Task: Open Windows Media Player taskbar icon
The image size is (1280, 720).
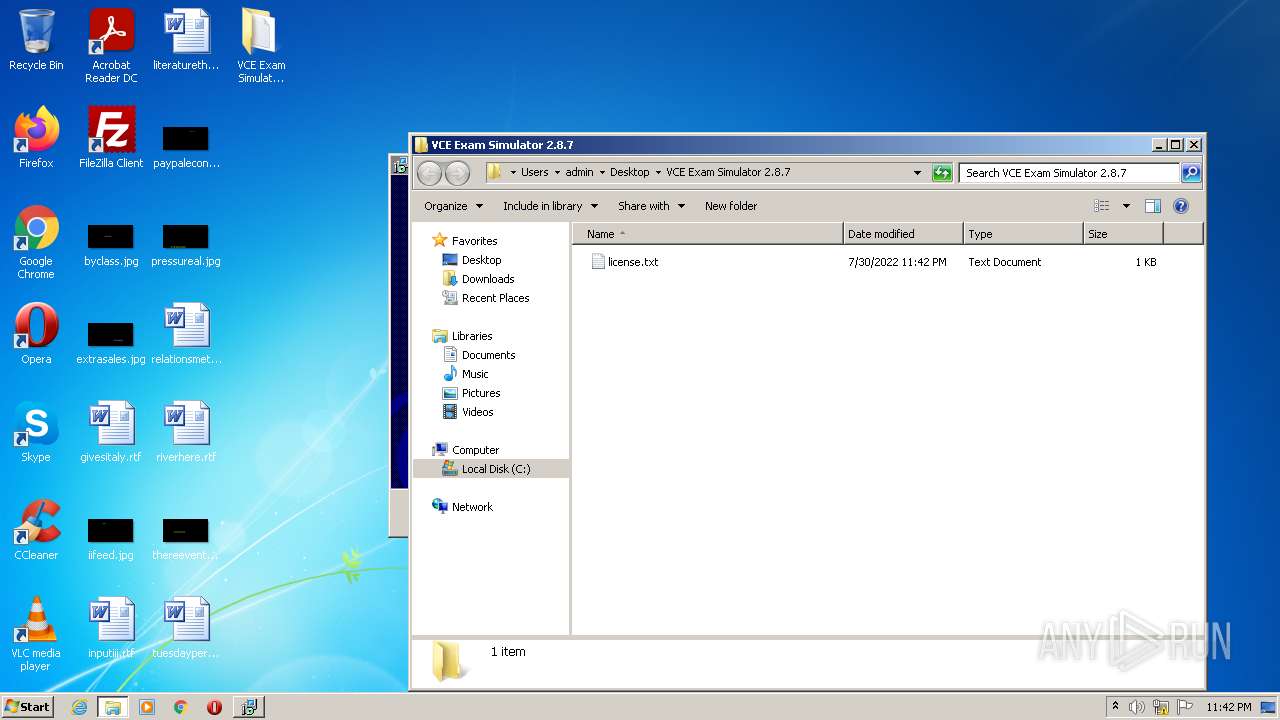Action: click(147, 707)
